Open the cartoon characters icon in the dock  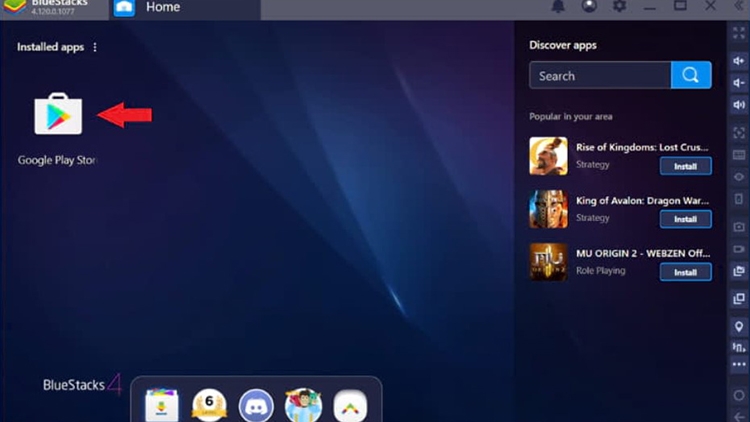pos(303,405)
